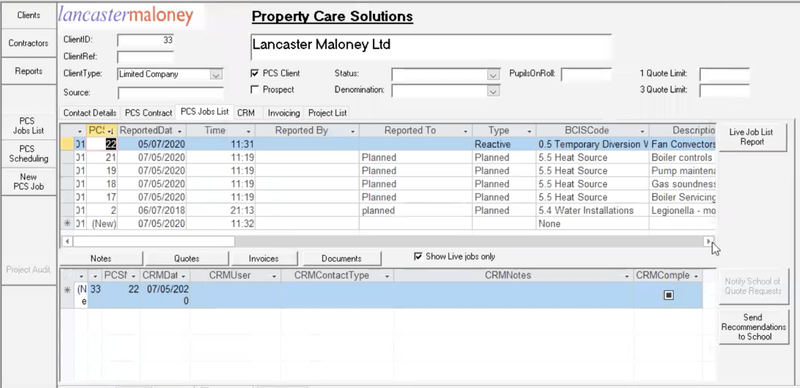Switch to the Invoicing tab
Image resolution: width=800 pixels, height=388 pixels.
(x=284, y=113)
